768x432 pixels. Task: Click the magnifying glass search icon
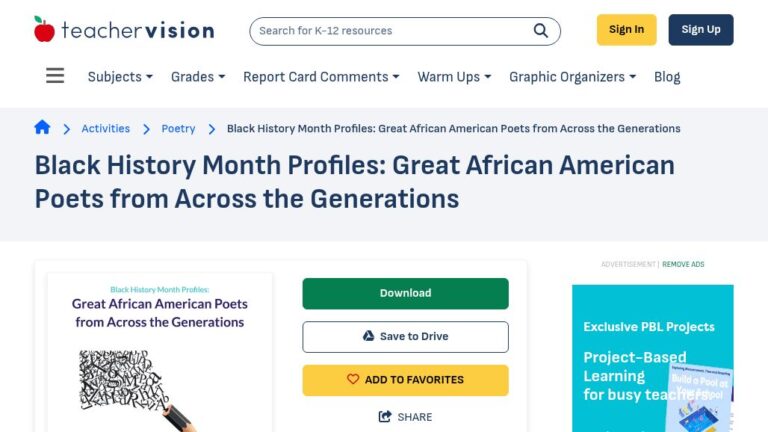[x=540, y=30]
